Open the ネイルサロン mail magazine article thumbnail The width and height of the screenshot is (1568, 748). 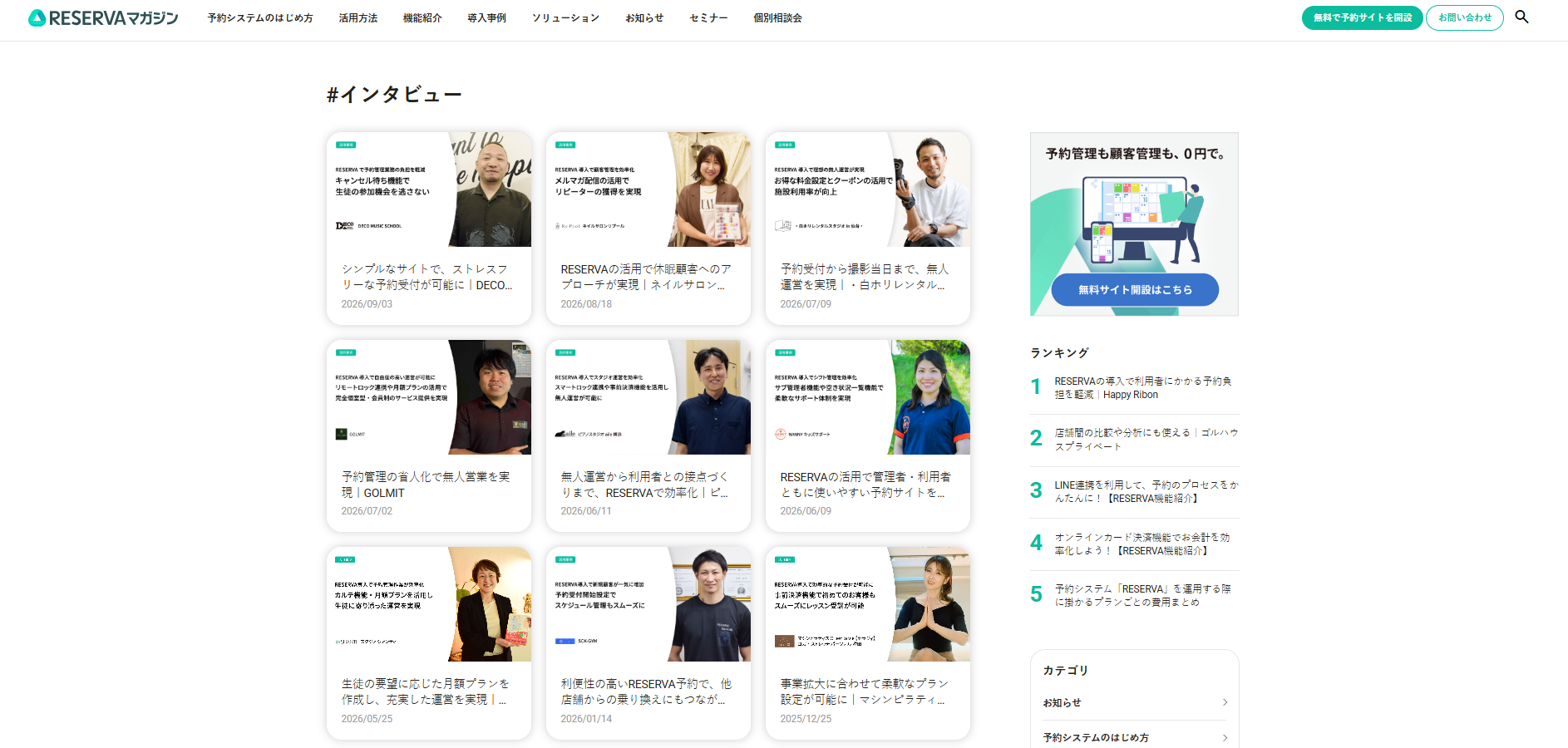(648, 189)
